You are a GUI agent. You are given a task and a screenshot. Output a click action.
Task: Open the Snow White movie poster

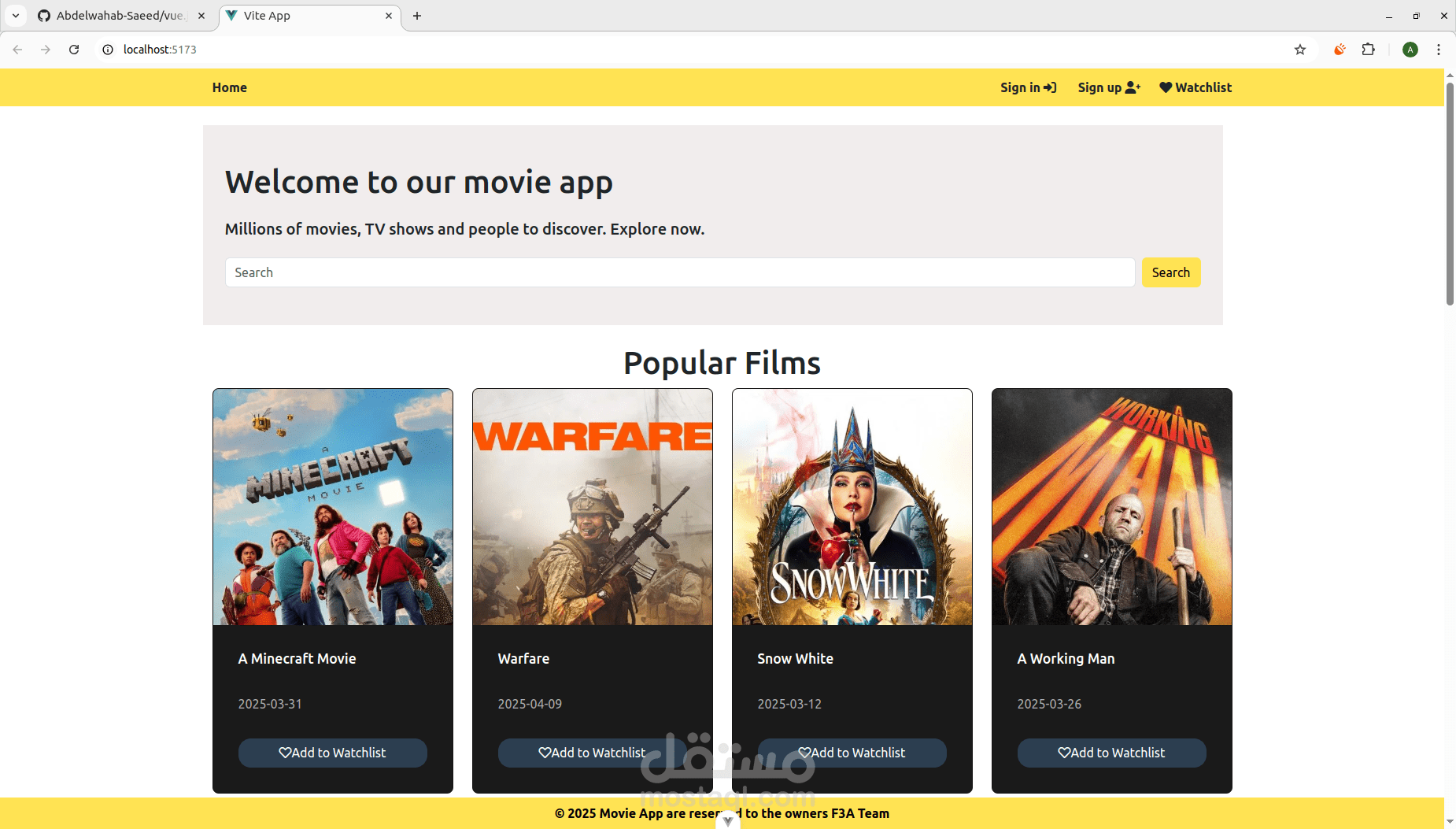coord(852,507)
